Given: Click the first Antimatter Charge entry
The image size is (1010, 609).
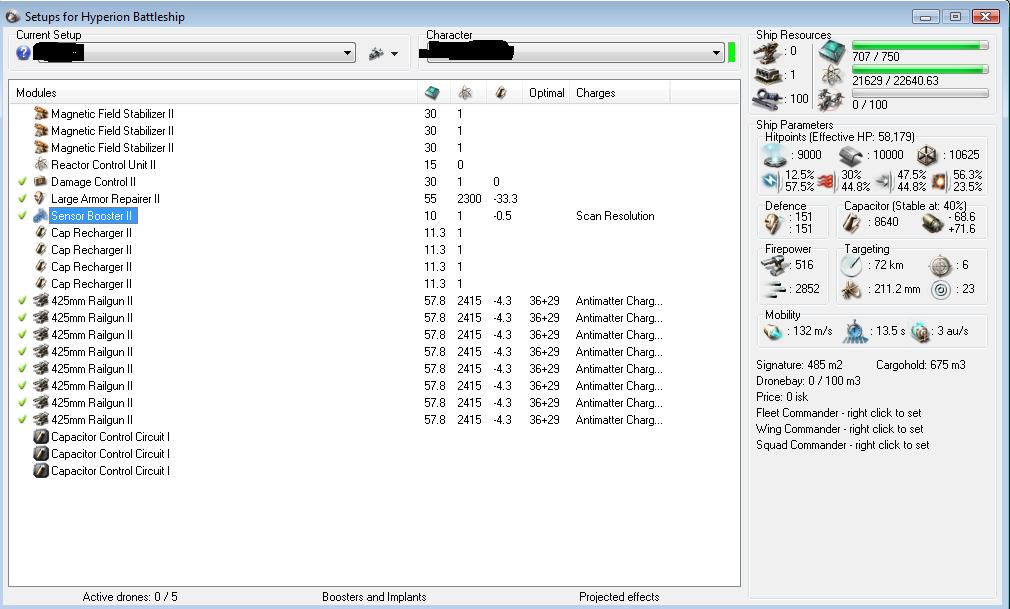Looking at the screenshot, I should click(x=619, y=301).
